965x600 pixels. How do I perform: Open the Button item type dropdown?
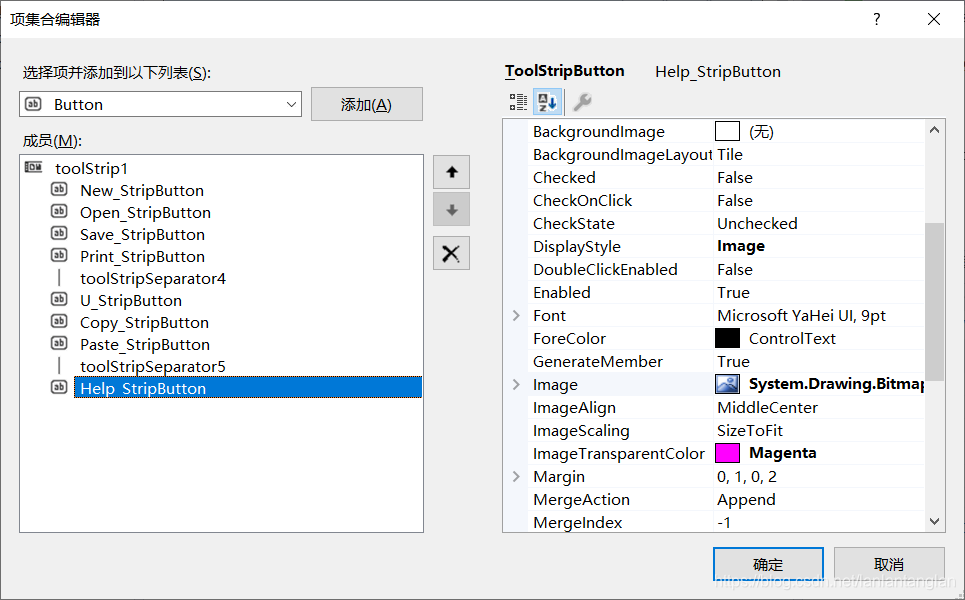[291, 104]
